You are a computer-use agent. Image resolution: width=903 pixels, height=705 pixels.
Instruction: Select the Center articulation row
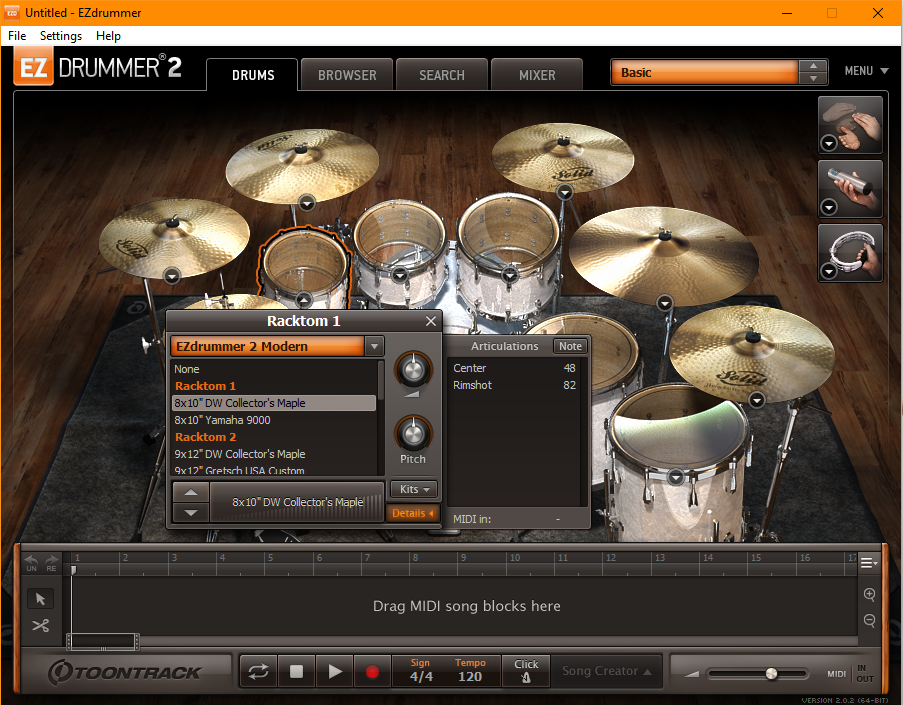click(514, 368)
